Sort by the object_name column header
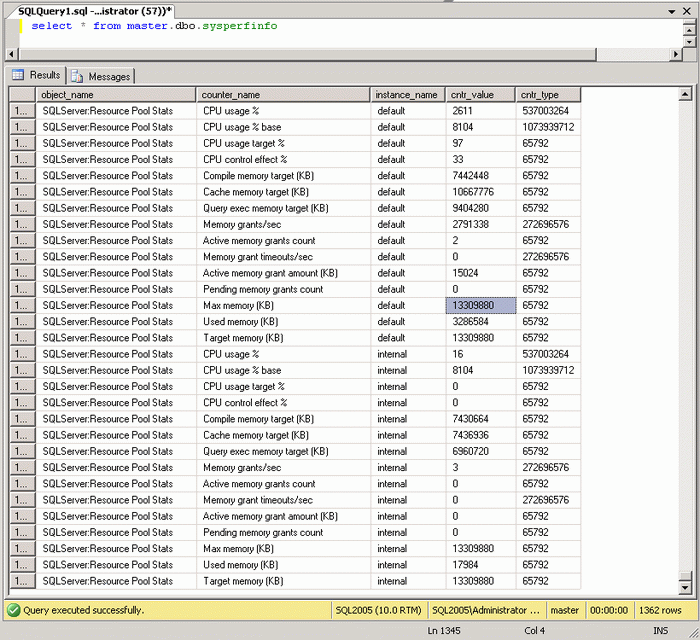 coord(116,95)
